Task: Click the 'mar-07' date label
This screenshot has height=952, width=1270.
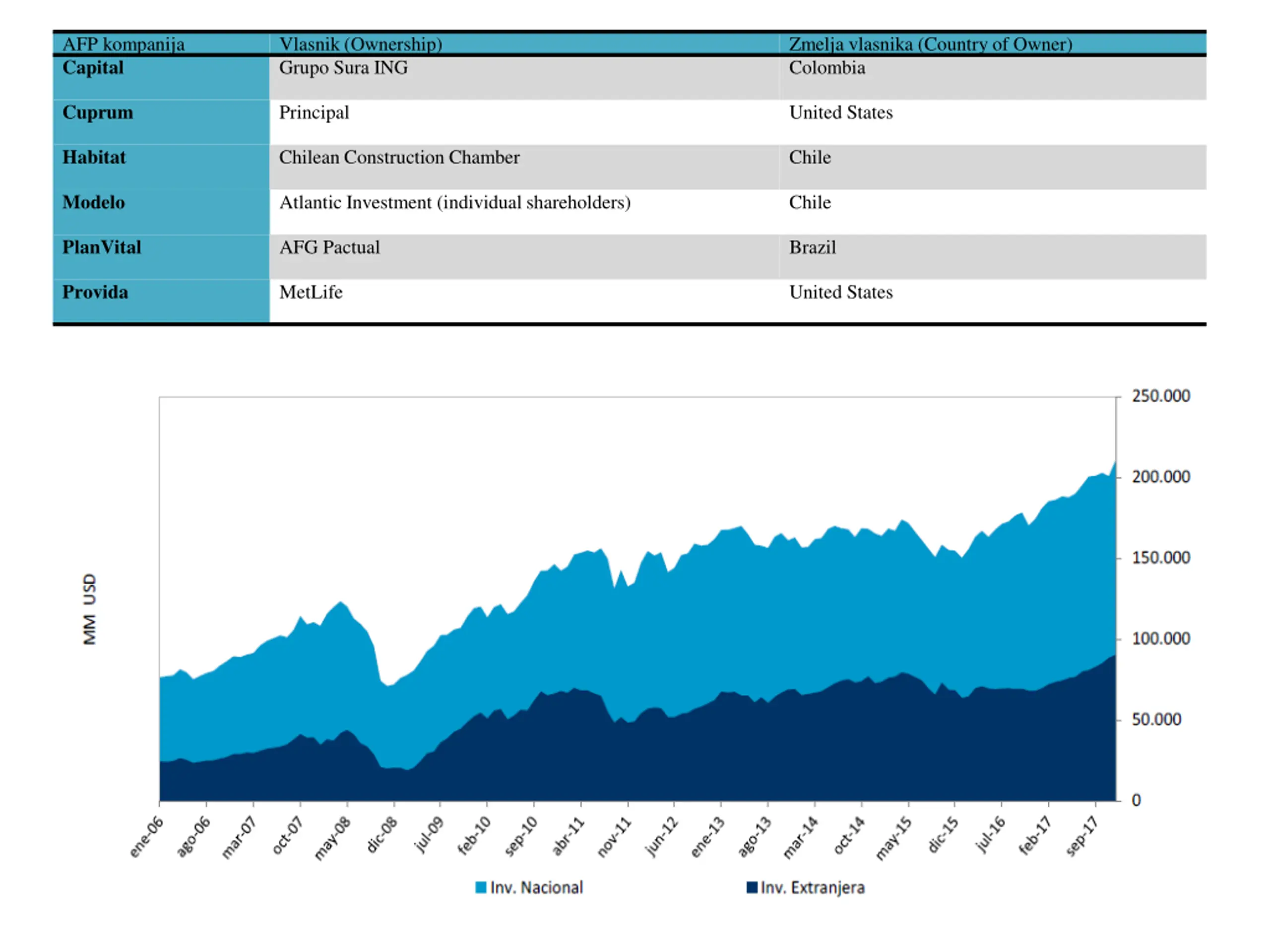Action: (239, 838)
